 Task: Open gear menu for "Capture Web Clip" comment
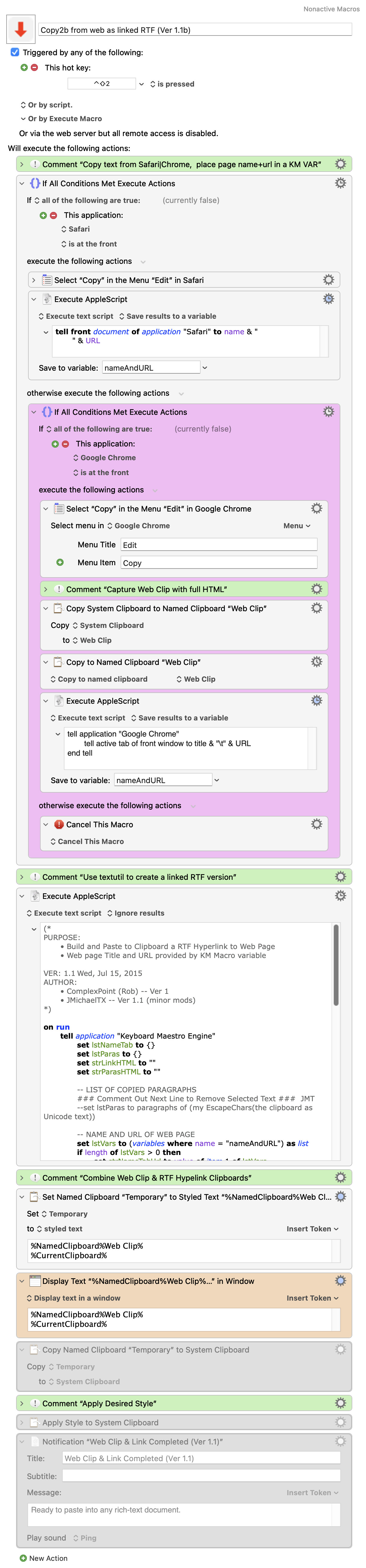[x=316, y=589]
